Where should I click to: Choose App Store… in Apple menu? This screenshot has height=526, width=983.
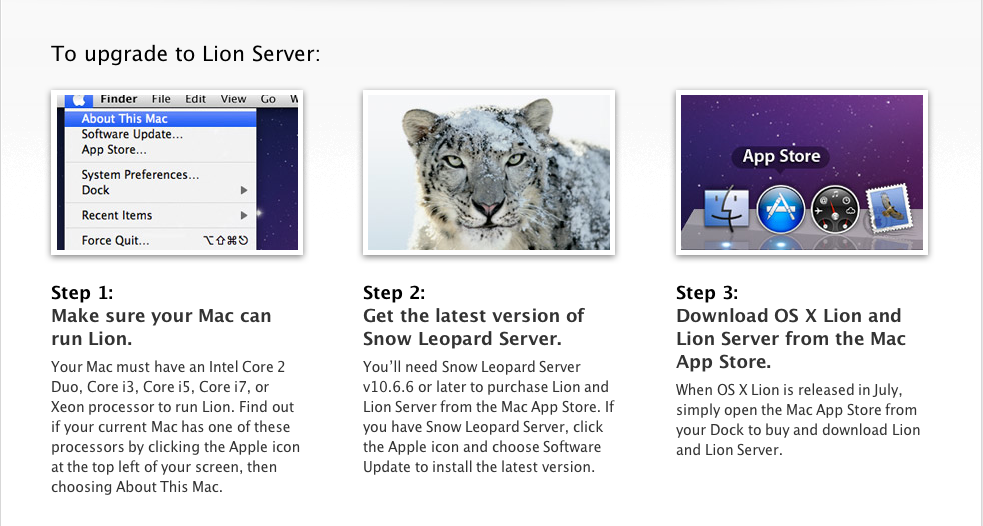tap(113, 150)
